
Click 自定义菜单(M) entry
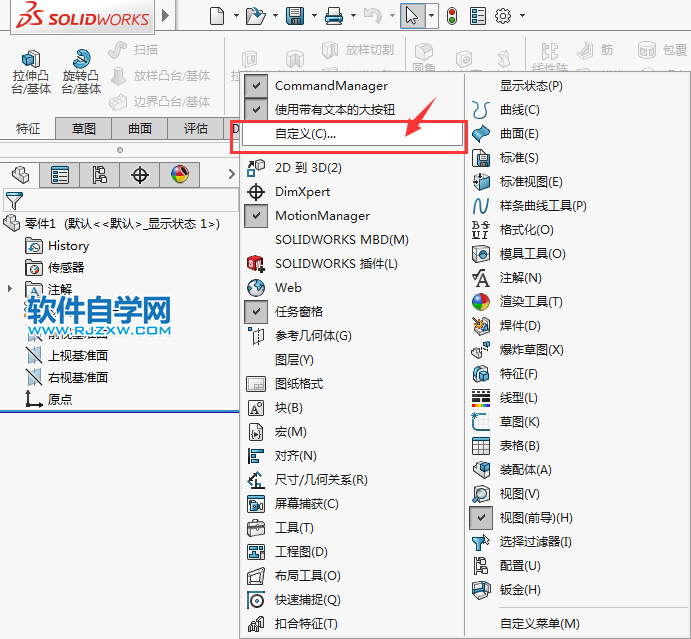click(x=539, y=624)
